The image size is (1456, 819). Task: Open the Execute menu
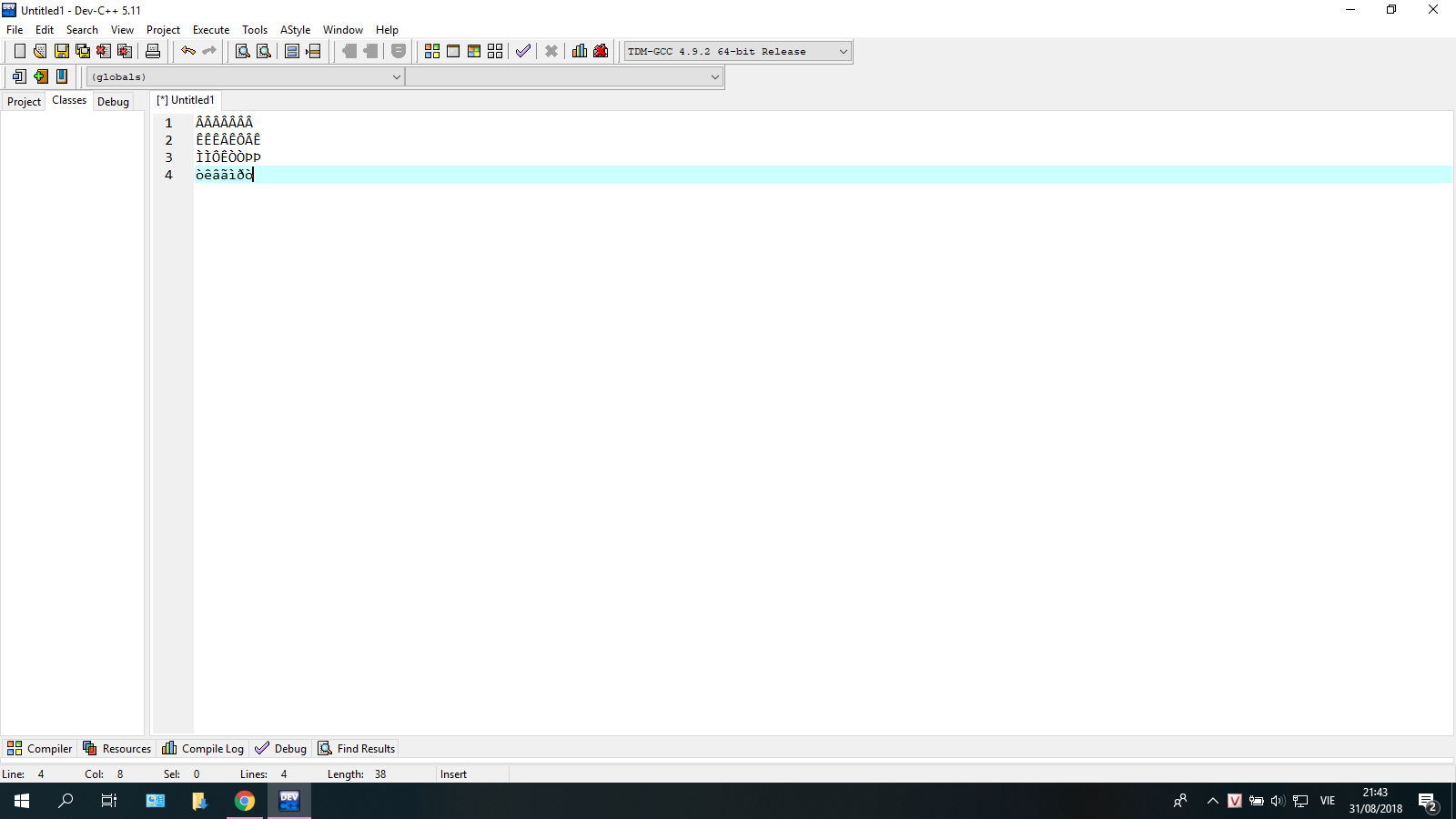pos(211,29)
